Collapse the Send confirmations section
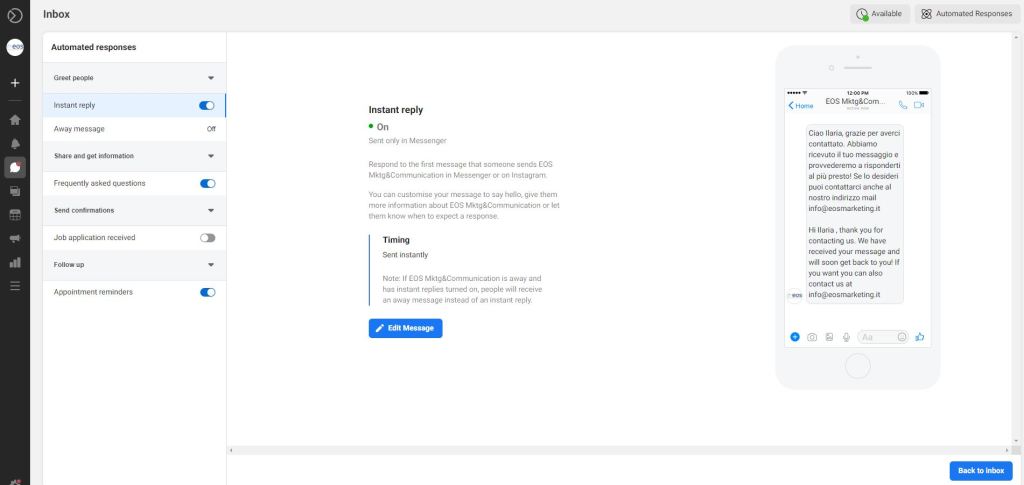Image resolution: width=1024 pixels, height=485 pixels. (211, 211)
